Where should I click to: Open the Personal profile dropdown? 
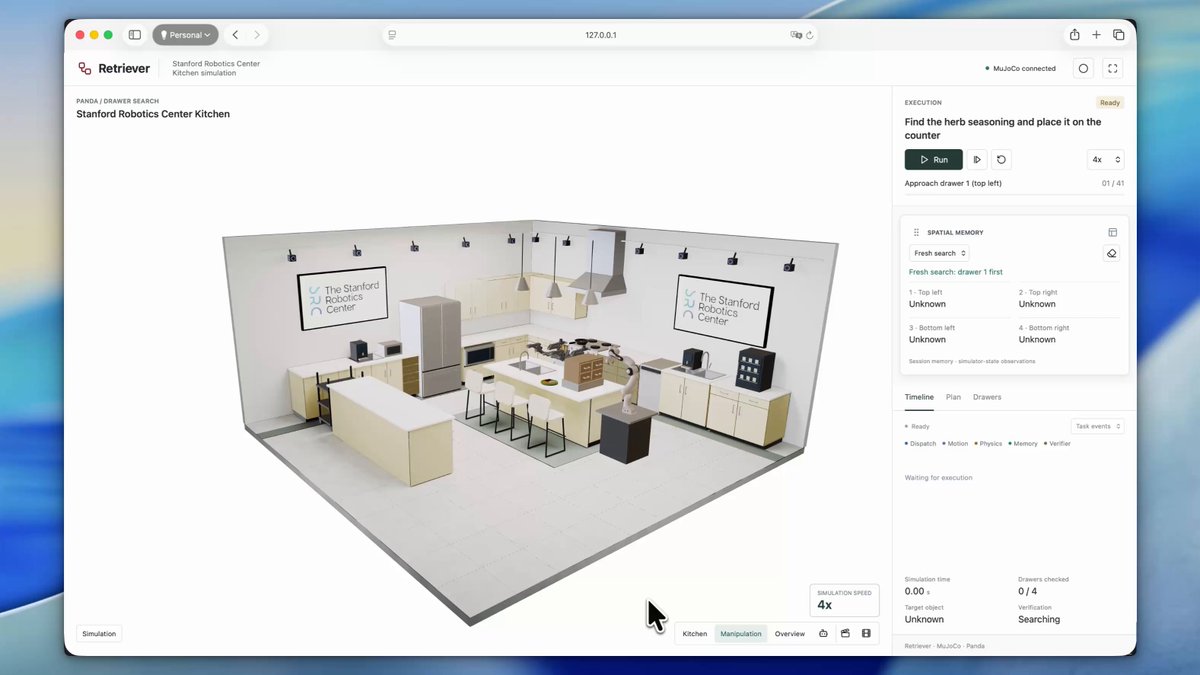click(185, 35)
